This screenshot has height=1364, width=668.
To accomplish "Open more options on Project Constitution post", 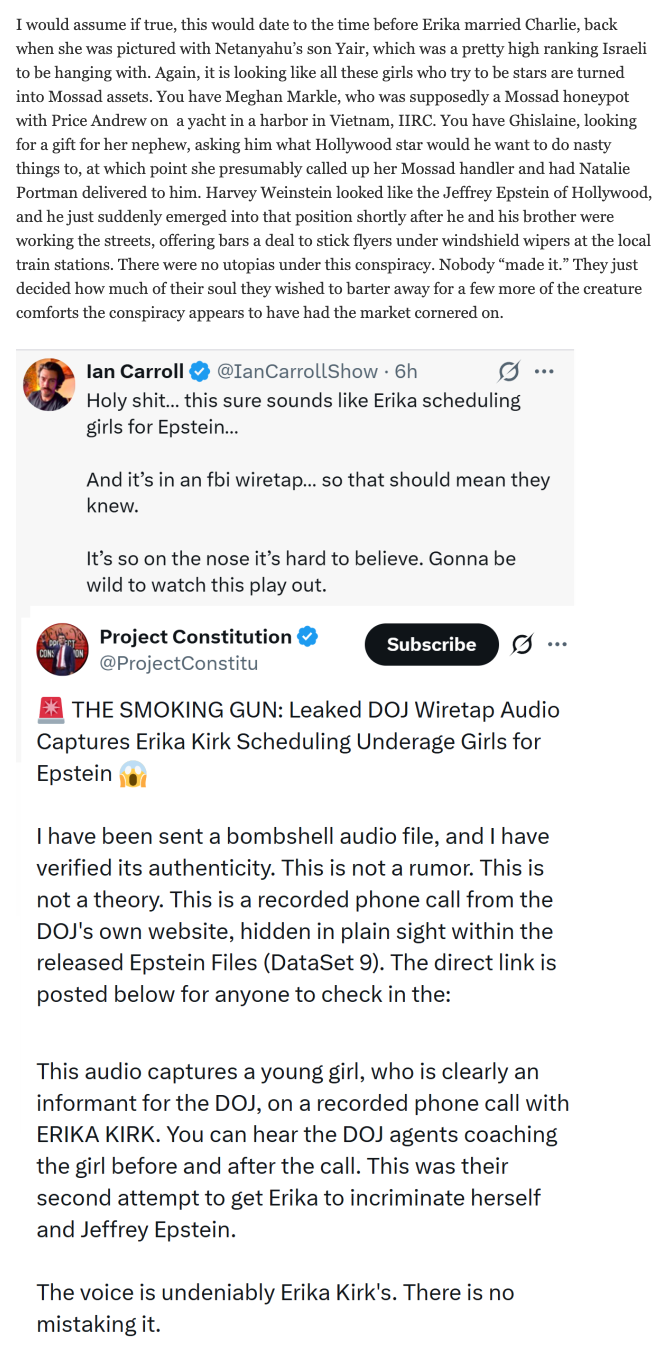I will point(557,645).
